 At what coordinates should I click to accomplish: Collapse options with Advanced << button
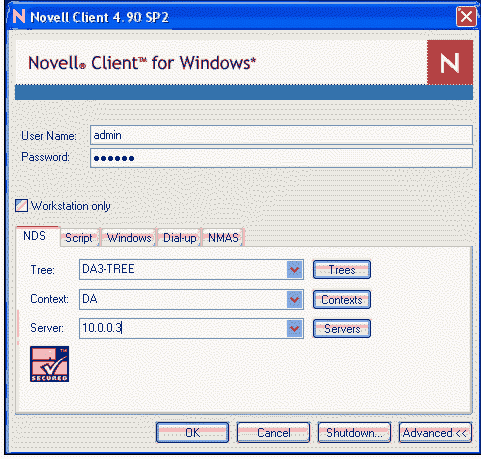point(435,433)
